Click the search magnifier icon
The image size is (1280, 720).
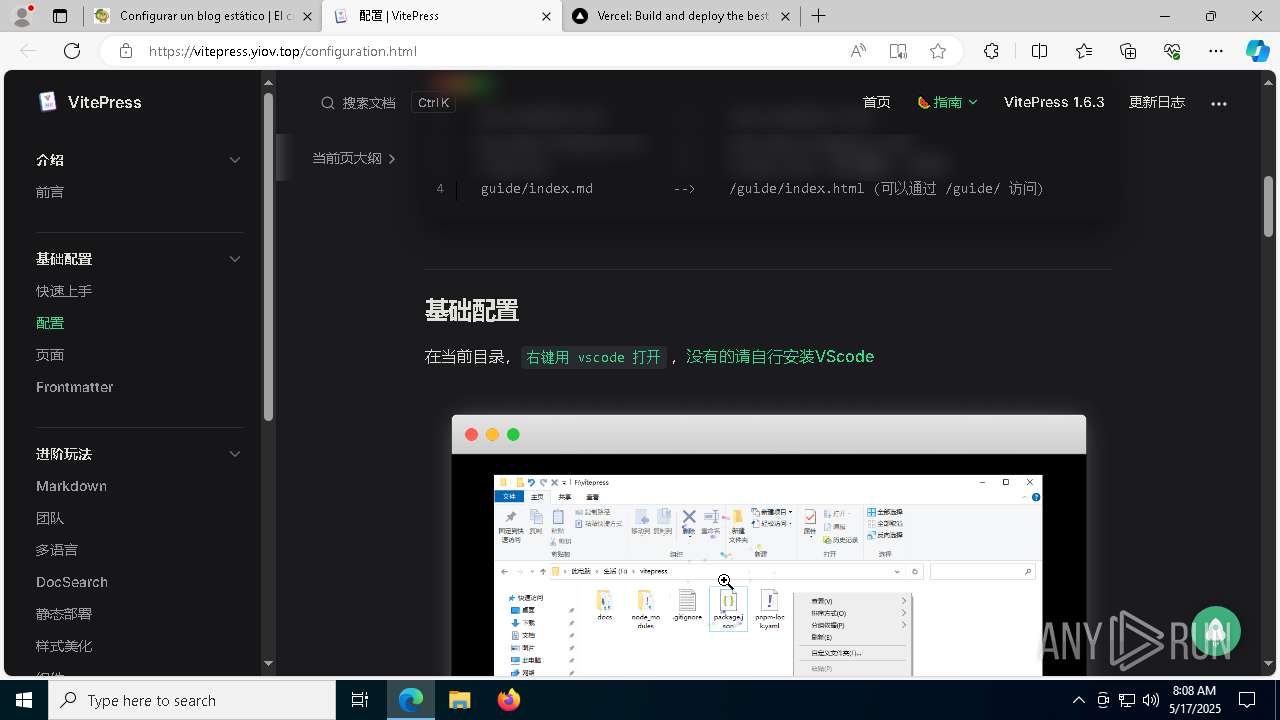[328, 103]
